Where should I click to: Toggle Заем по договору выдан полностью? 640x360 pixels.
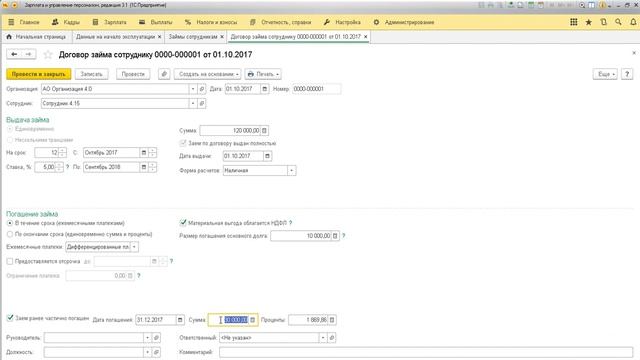183,143
